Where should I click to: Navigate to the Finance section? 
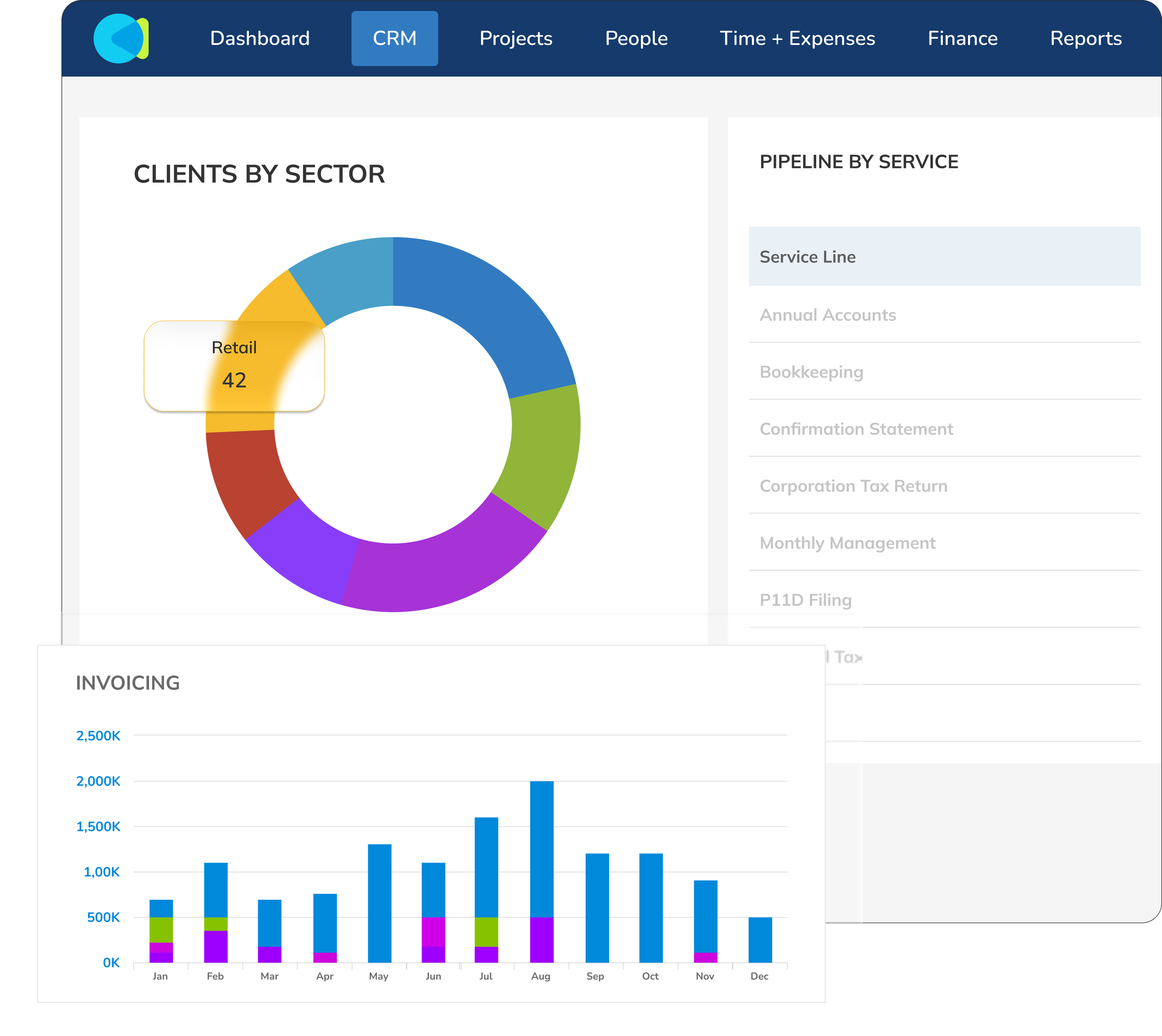click(962, 38)
